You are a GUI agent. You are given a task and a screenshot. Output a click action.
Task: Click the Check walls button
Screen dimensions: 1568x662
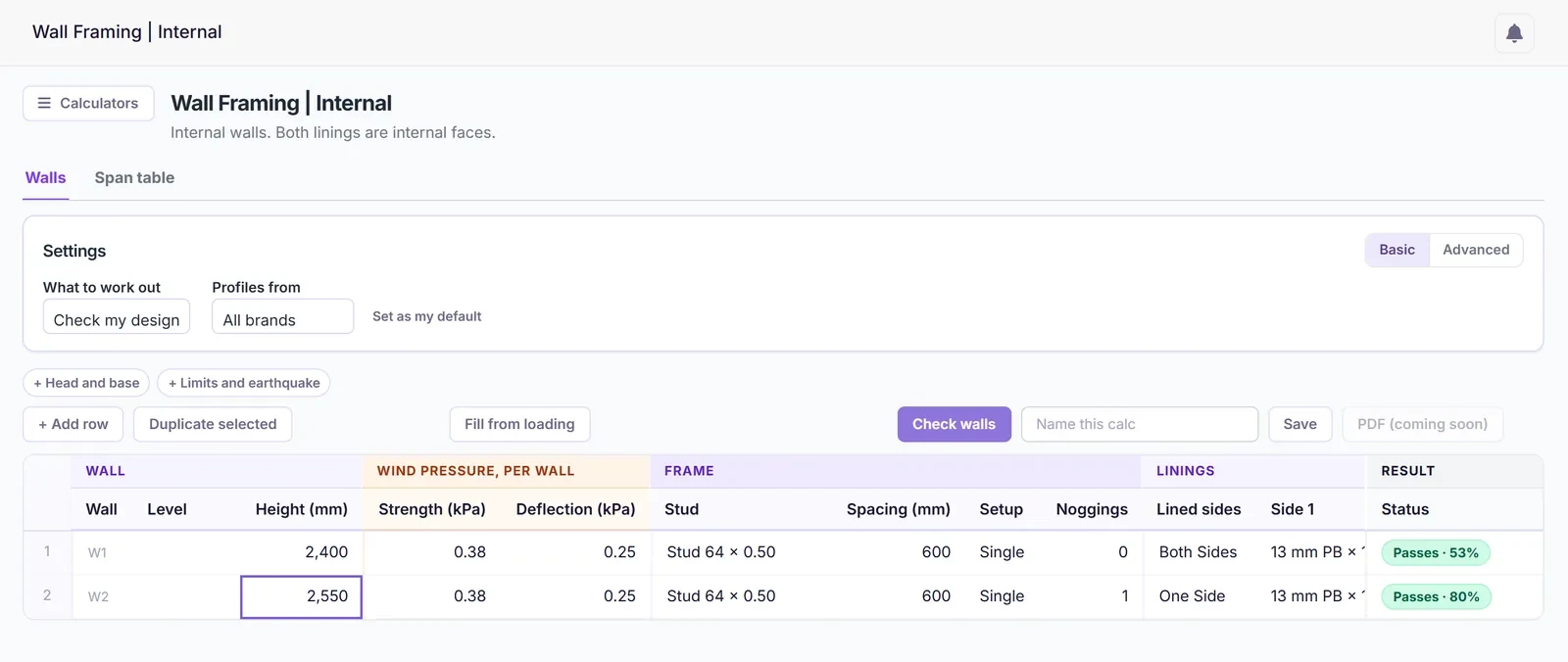[x=954, y=424]
